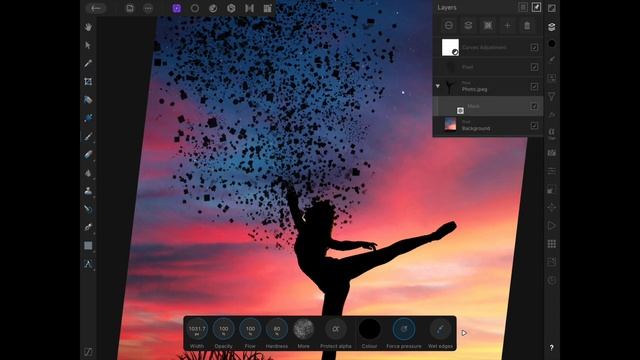The width and height of the screenshot is (640, 360).
Task: Open the black Colour swatch
Action: (x=369, y=329)
